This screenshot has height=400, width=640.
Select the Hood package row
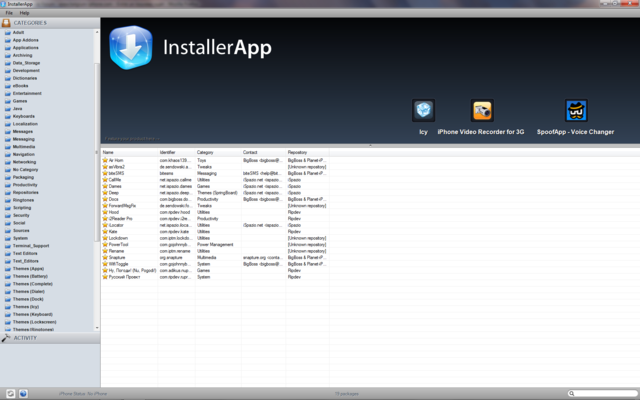[215, 212]
